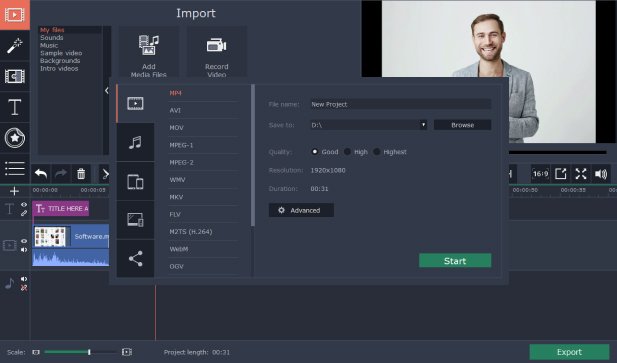Screen dimensions: 617x363
Task: Open the Stickers star tab
Action: pyautogui.click(x=15, y=138)
